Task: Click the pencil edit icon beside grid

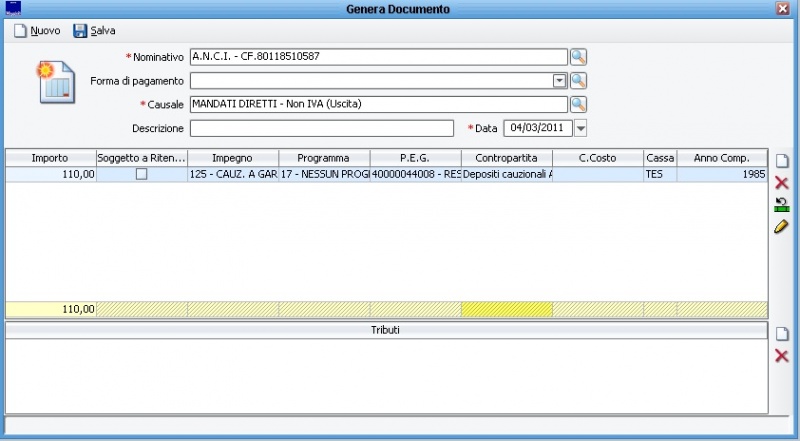Action: point(782,227)
